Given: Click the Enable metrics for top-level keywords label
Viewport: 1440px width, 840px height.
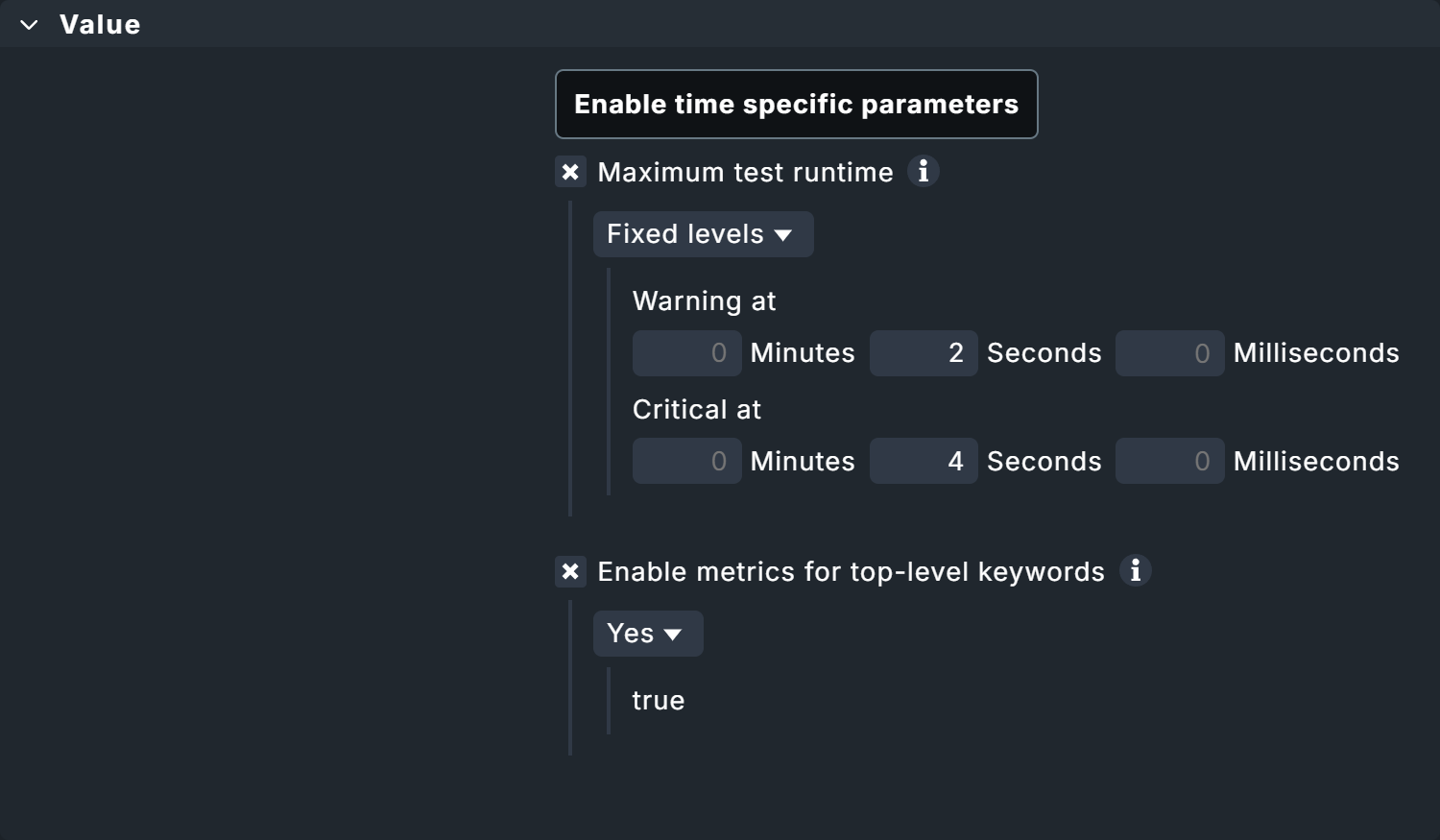Looking at the screenshot, I should [851, 572].
